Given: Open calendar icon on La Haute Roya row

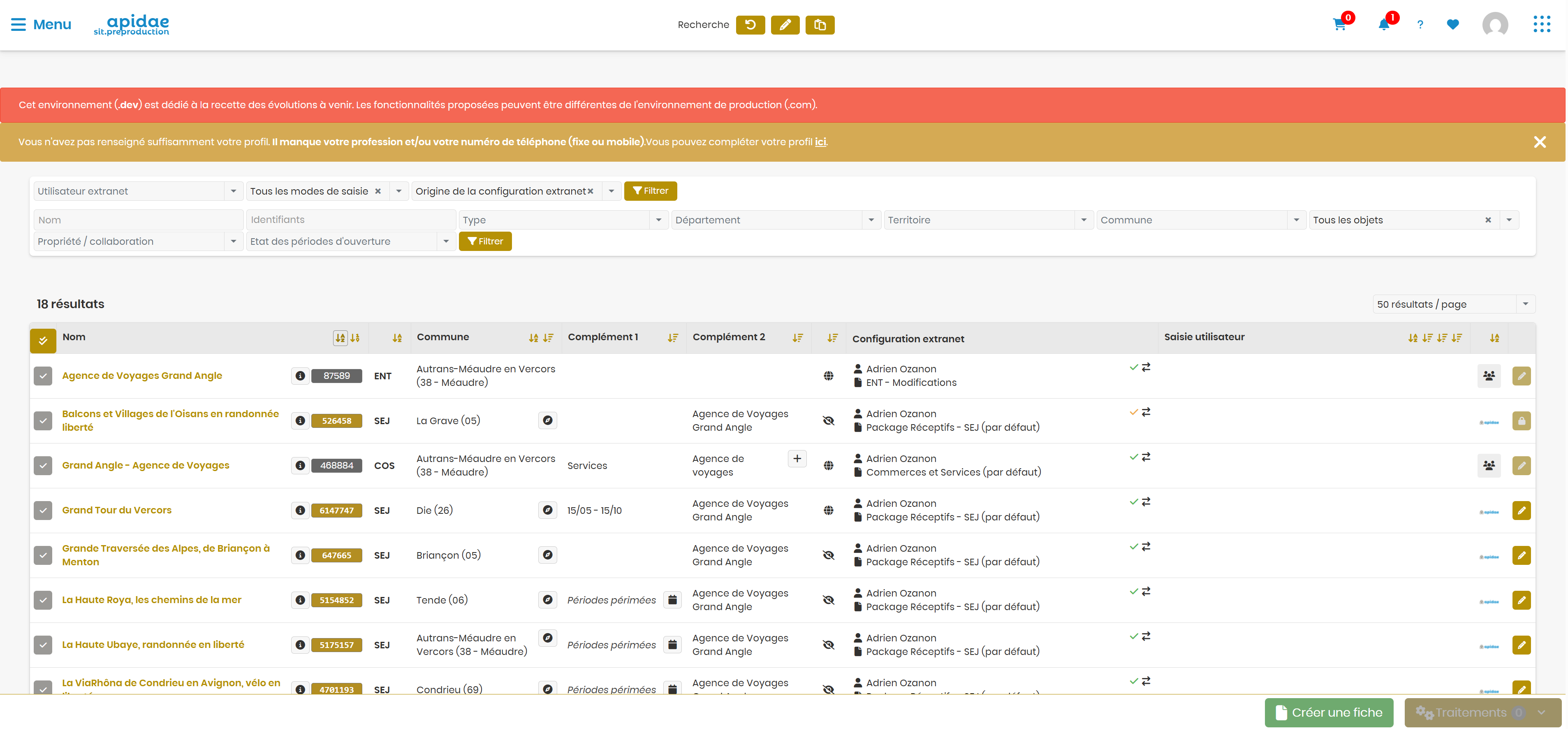Looking at the screenshot, I should pos(672,600).
